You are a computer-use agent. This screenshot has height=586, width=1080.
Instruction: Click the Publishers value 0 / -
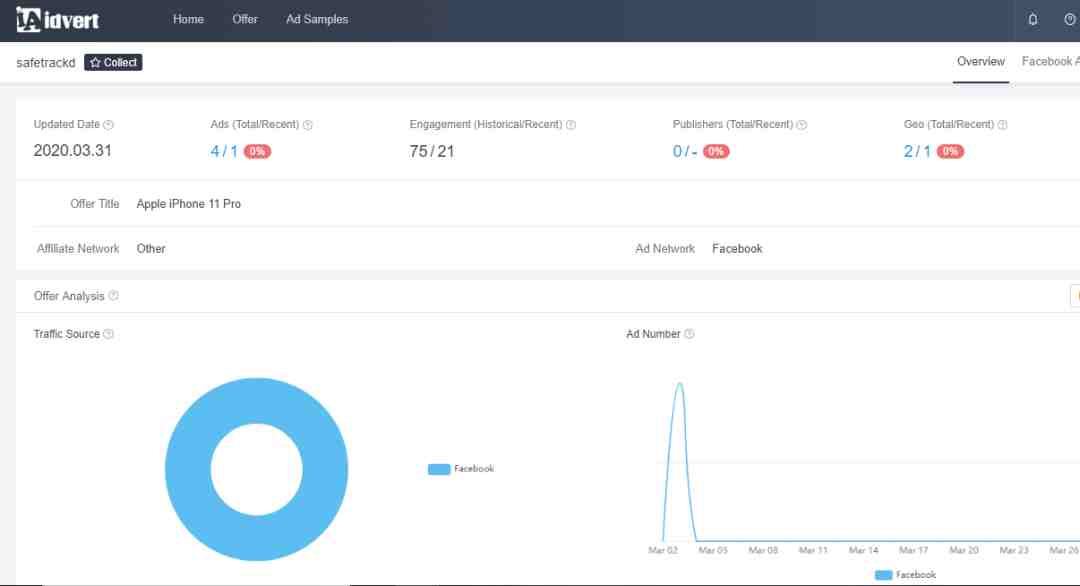pos(685,151)
